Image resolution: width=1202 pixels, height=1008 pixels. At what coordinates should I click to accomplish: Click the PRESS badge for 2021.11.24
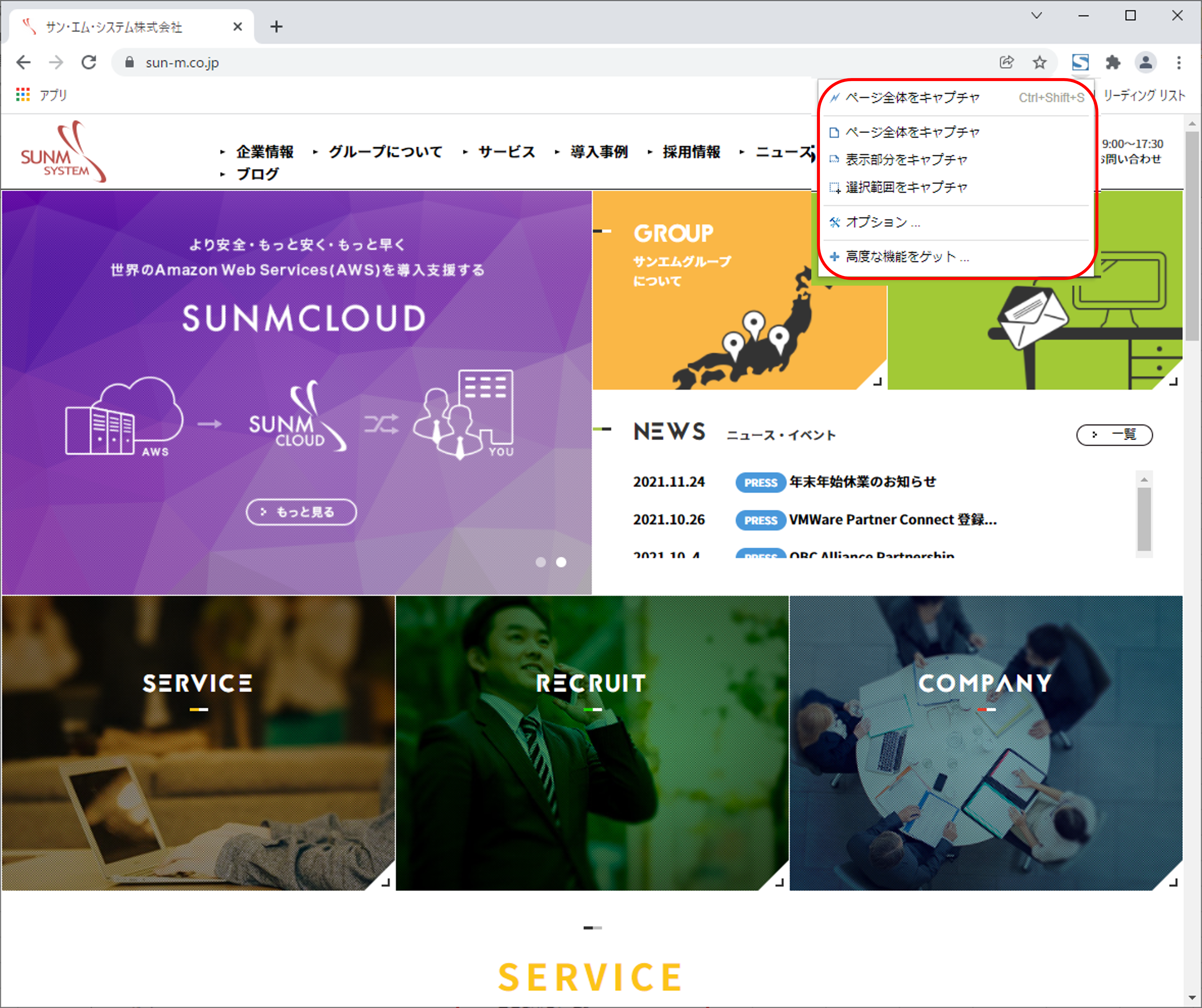[761, 482]
